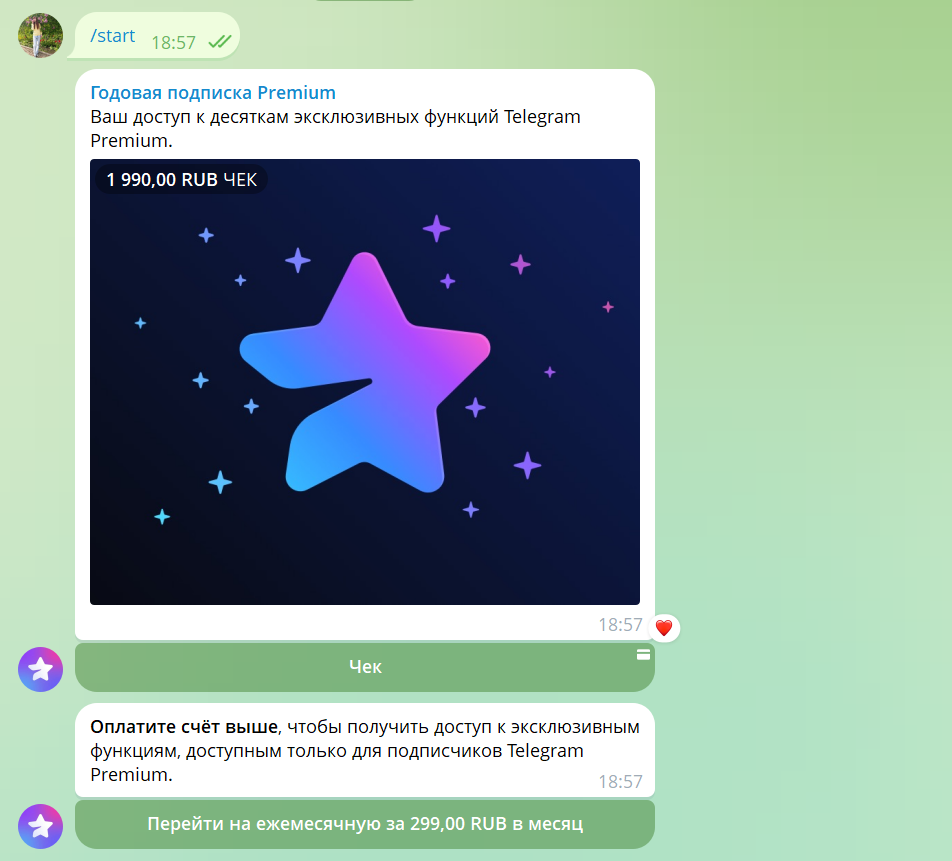Viewport: 952px width, 861px height.
Task: Click the Premium bot avatar beside Чек button
Action: [x=40, y=669]
